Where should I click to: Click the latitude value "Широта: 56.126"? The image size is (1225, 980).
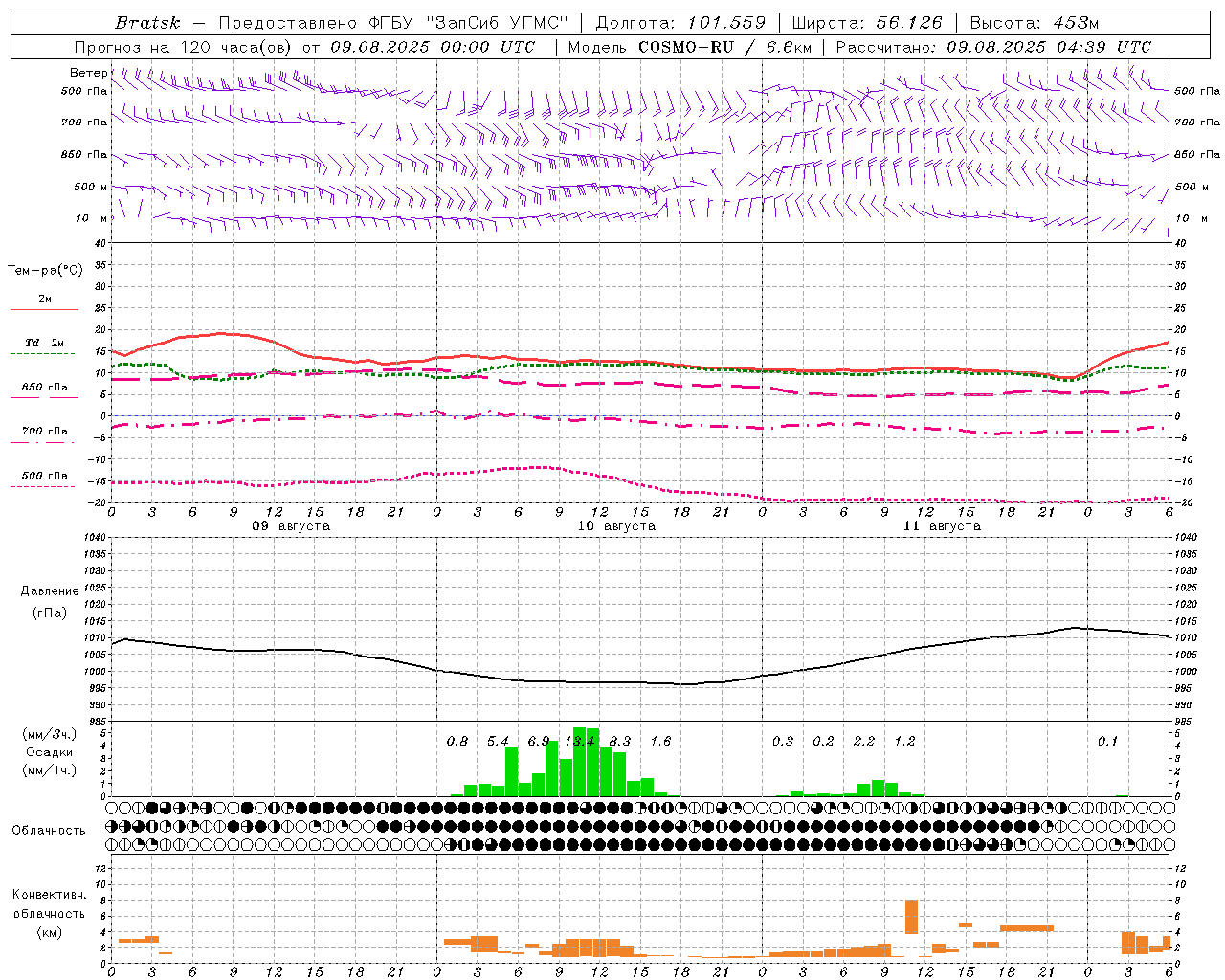(867, 23)
